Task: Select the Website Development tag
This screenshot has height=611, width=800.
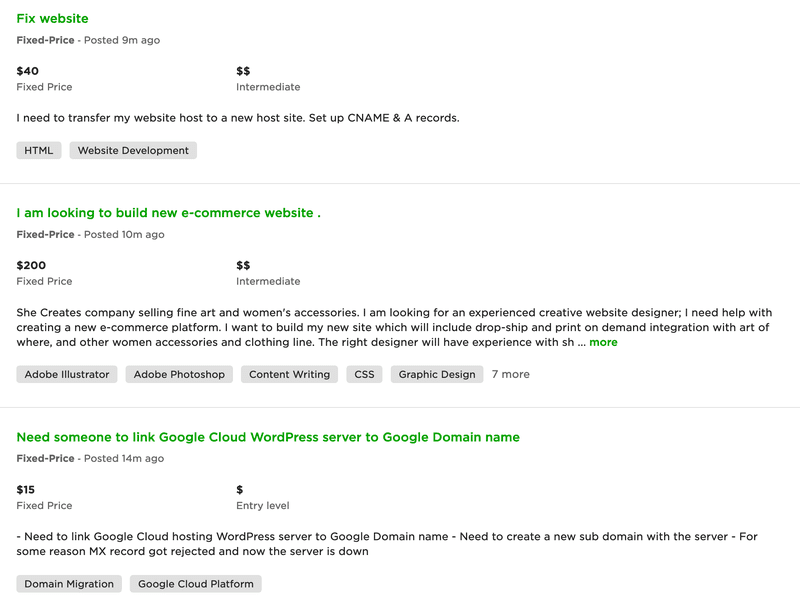Action: (133, 150)
